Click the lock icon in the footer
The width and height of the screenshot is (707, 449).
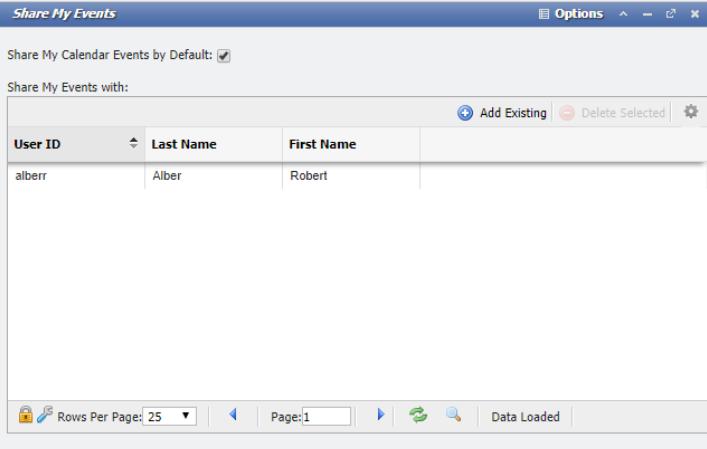click(x=25, y=415)
